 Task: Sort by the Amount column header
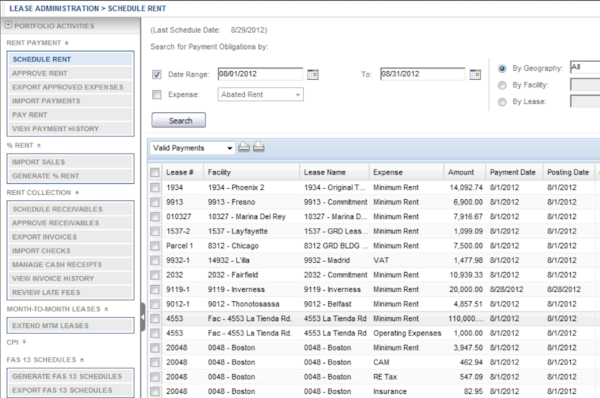pos(465,172)
